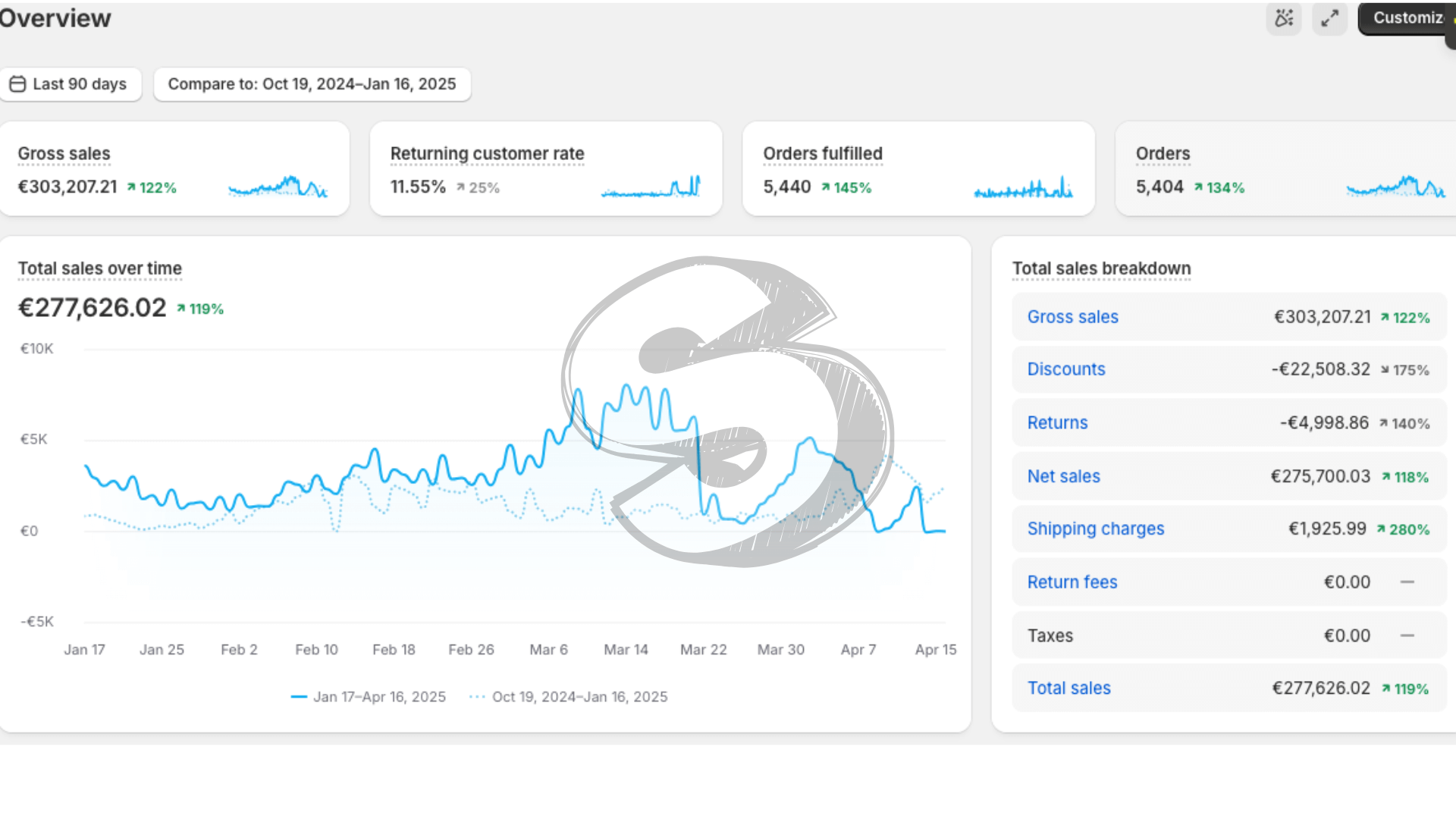Click the Jan 17 x-axis label

[84, 650]
